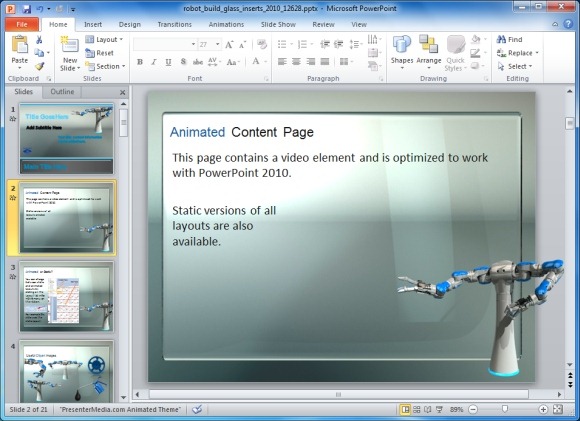
Task: Toggle text Shadow formatting
Action: (183, 62)
